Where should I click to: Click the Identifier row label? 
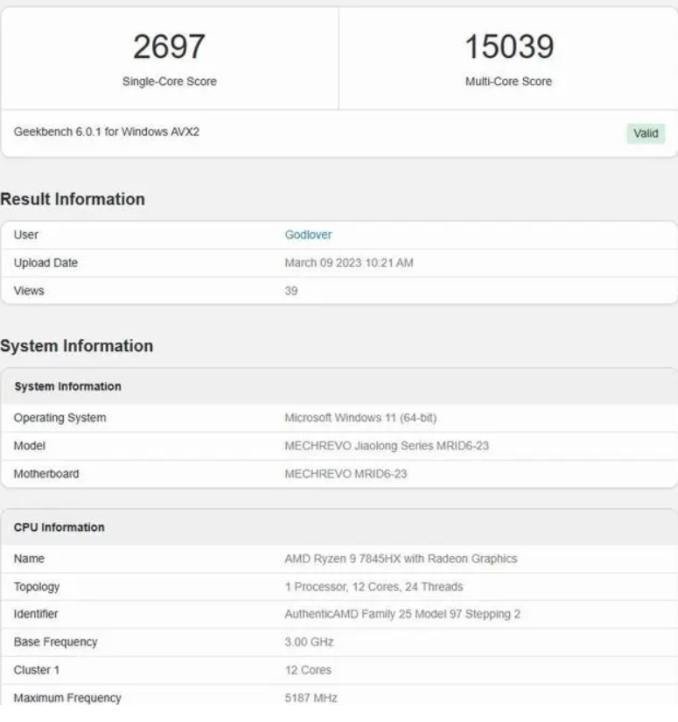[36, 614]
